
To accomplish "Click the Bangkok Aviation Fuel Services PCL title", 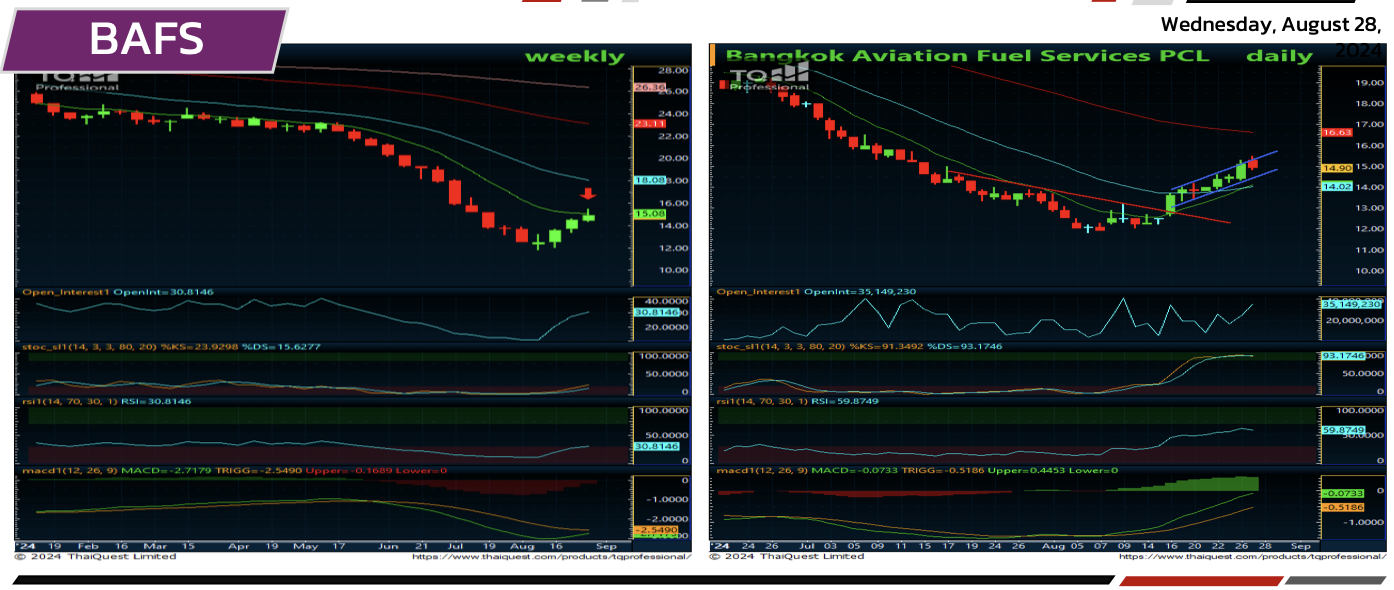I will pos(967,56).
